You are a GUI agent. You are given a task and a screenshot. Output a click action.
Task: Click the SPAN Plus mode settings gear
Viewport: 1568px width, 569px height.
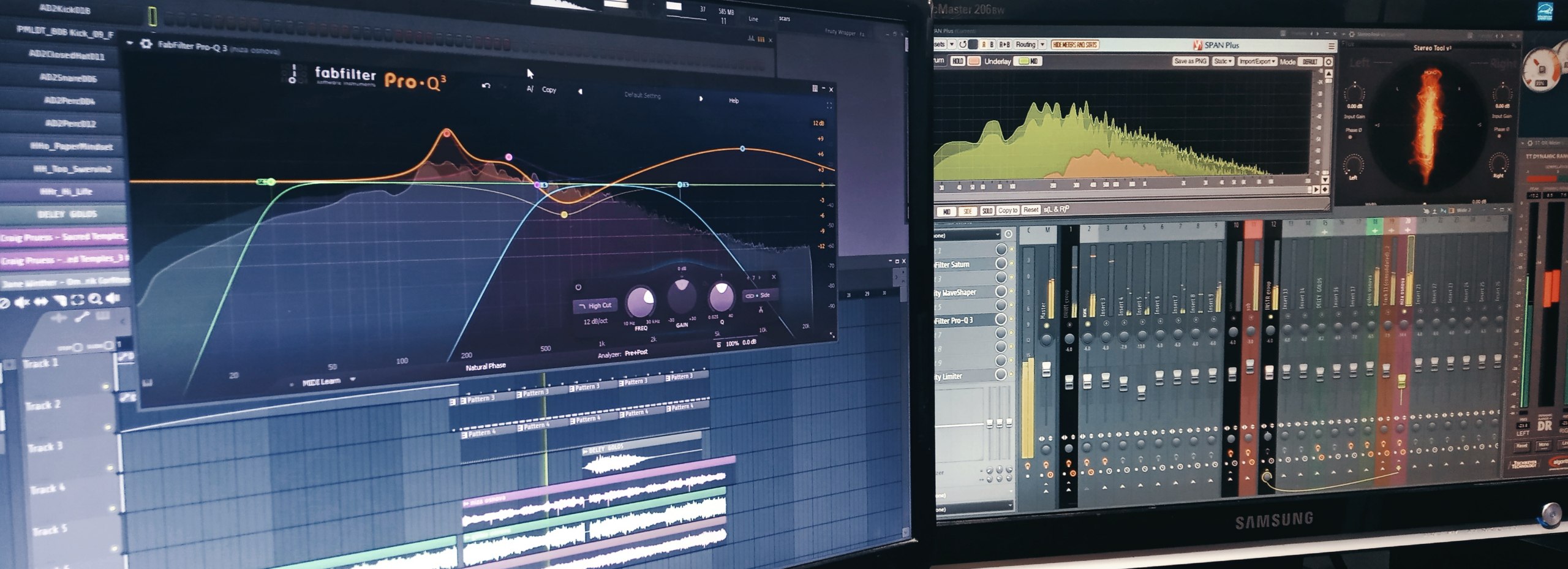click(1328, 62)
